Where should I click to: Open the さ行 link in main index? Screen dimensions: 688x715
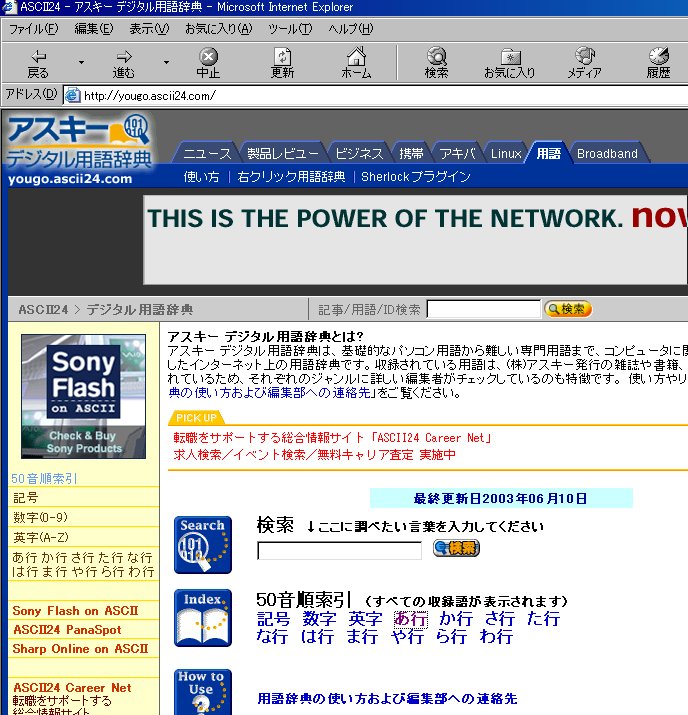(500, 619)
